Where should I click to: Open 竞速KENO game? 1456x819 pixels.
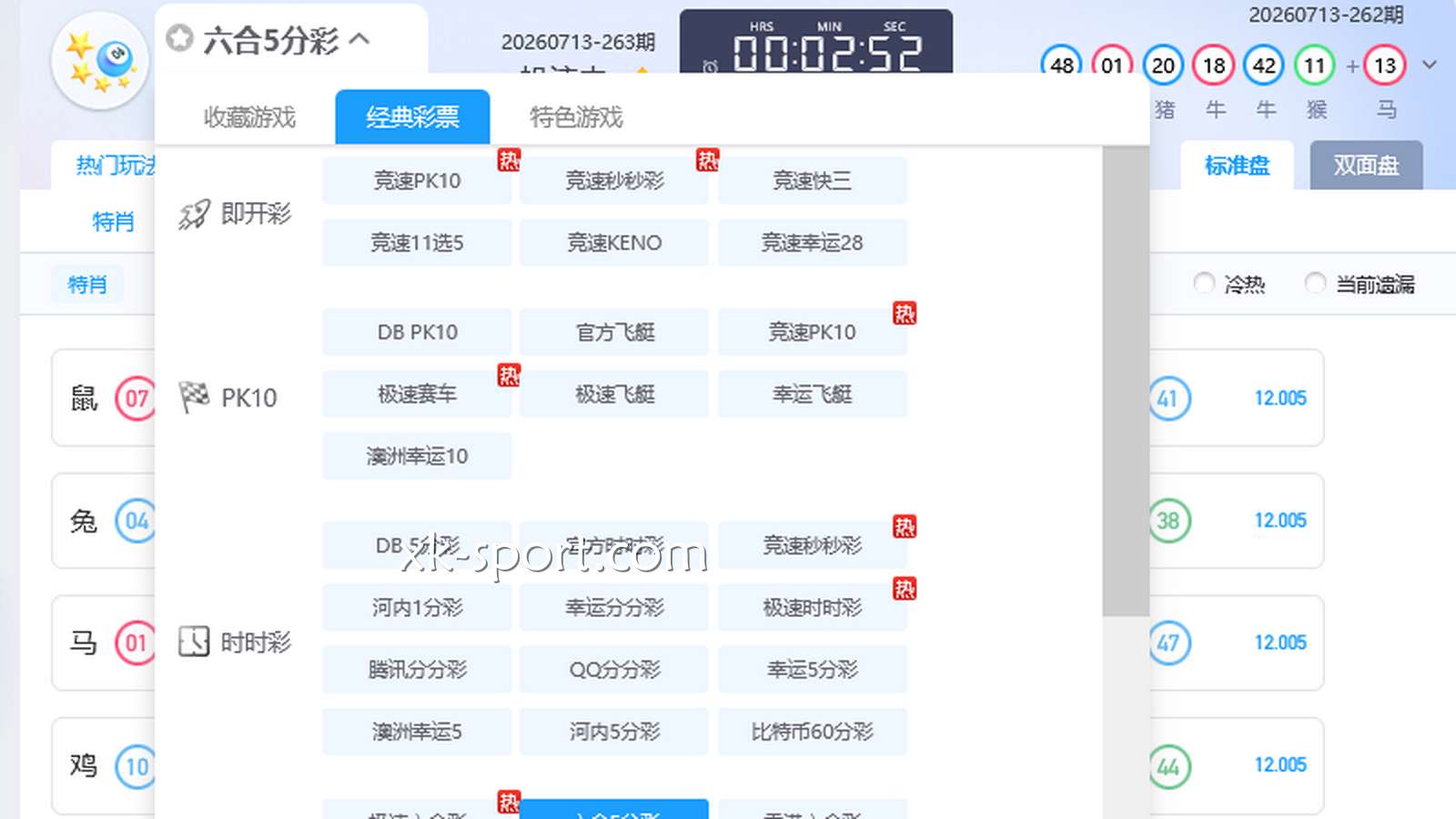pyautogui.click(x=614, y=242)
